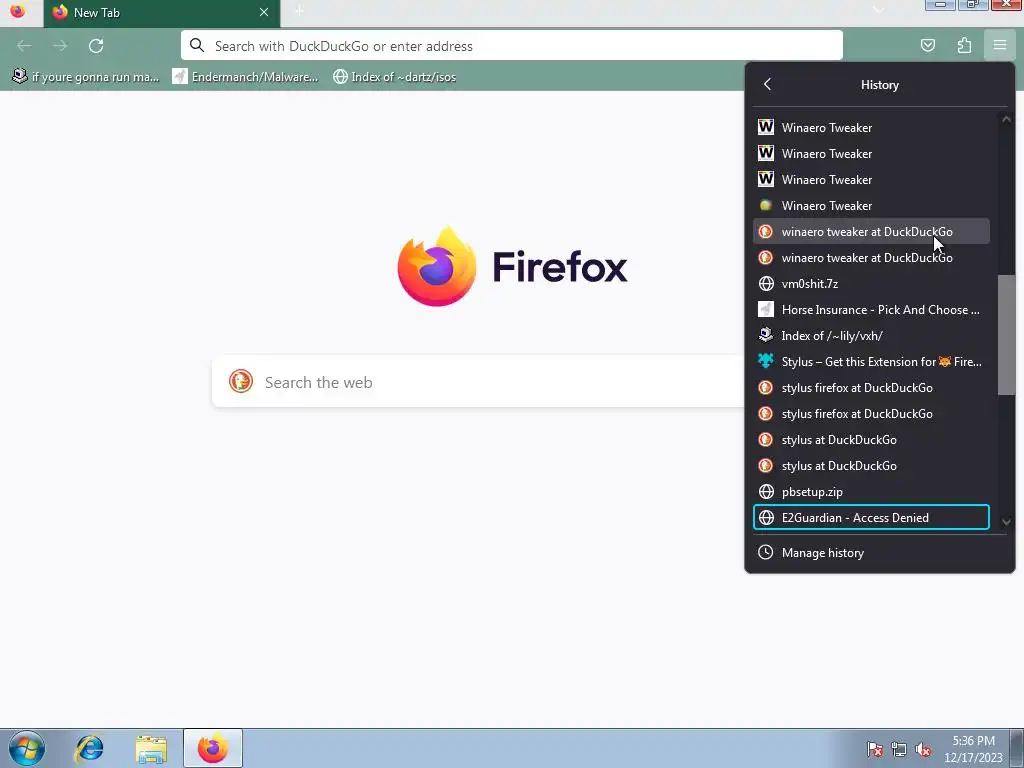Open vm0shit.7z history entry
The width and height of the screenshot is (1024, 768).
click(x=871, y=283)
